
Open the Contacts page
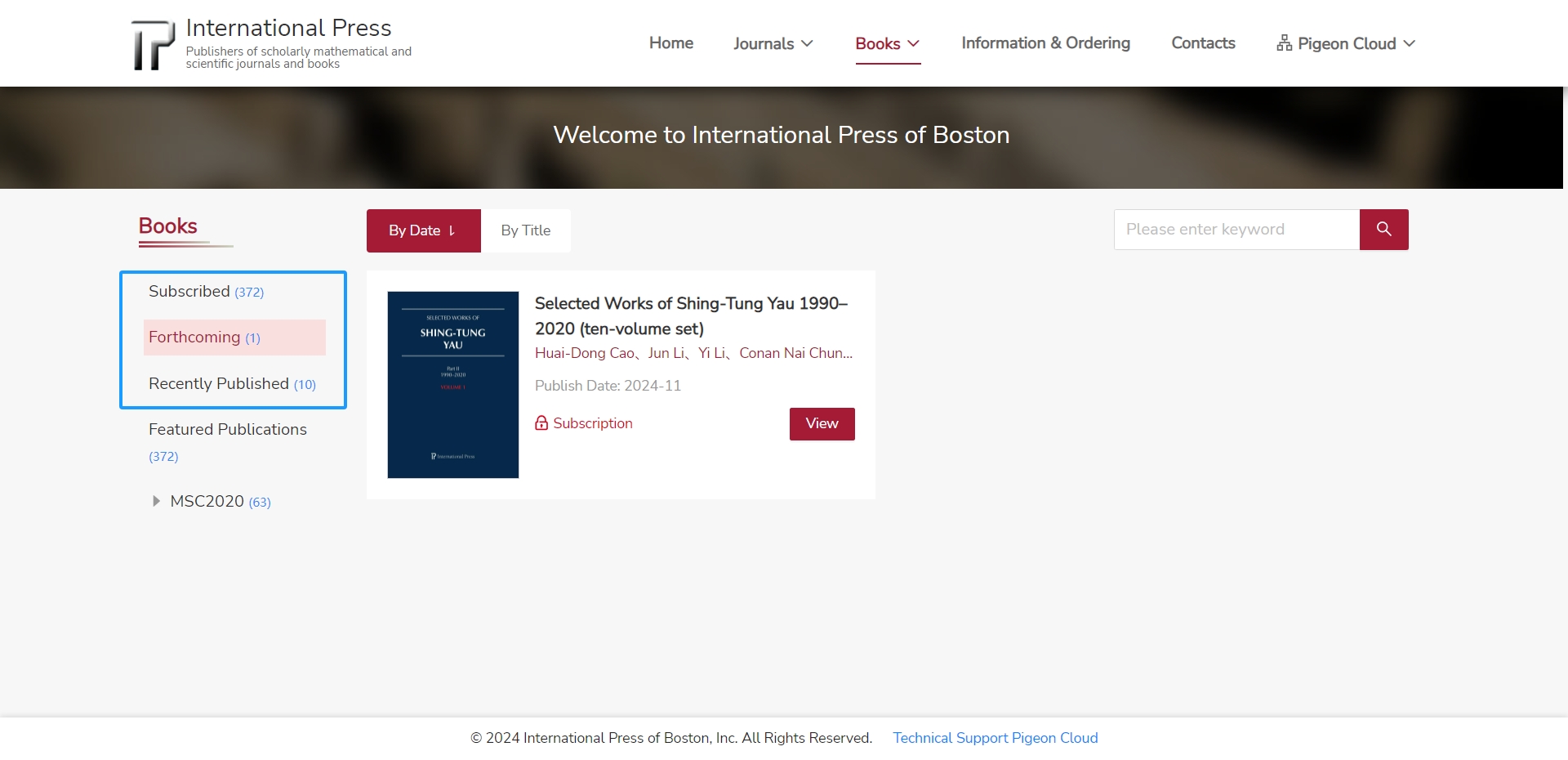click(x=1203, y=43)
